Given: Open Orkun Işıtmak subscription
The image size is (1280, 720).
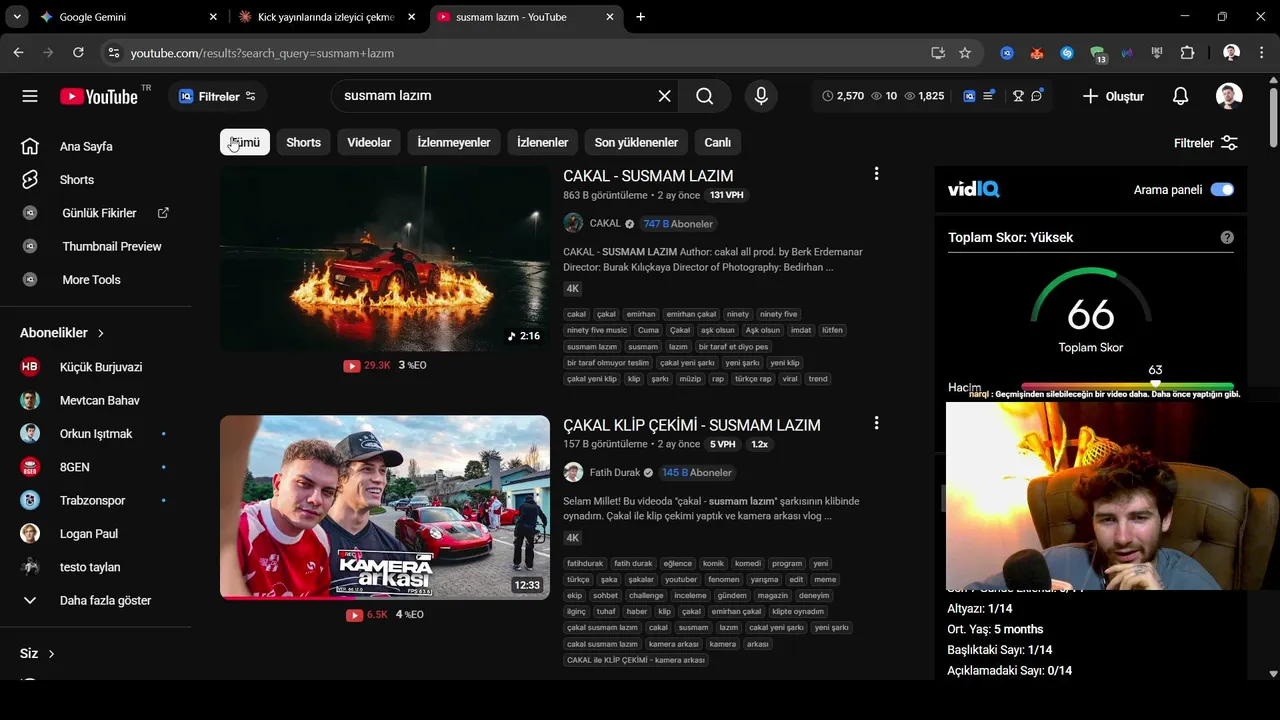Looking at the screenshot, I should [95, 434].
